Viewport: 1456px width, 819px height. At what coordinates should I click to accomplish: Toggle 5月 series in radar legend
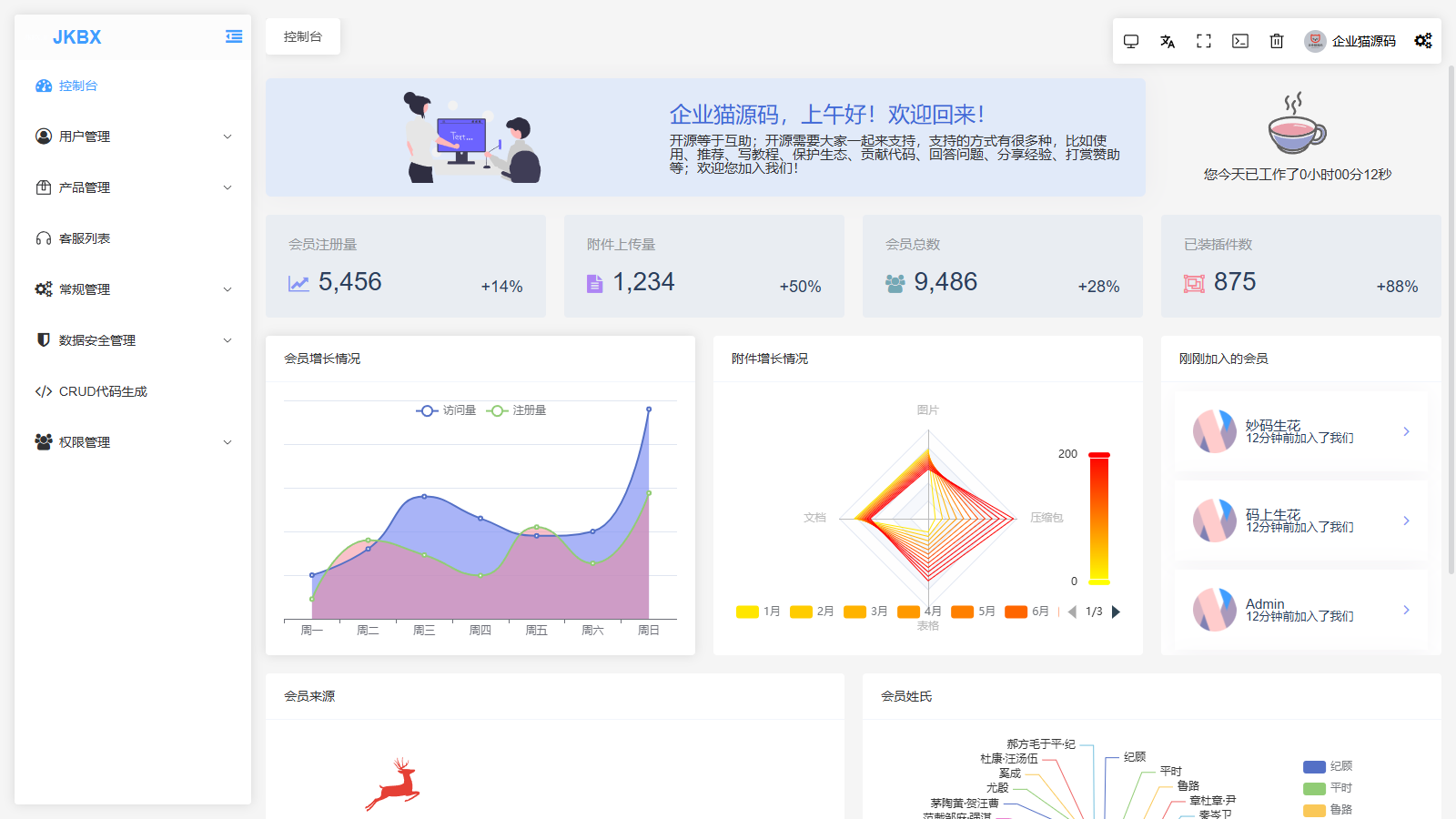(973, 612)
